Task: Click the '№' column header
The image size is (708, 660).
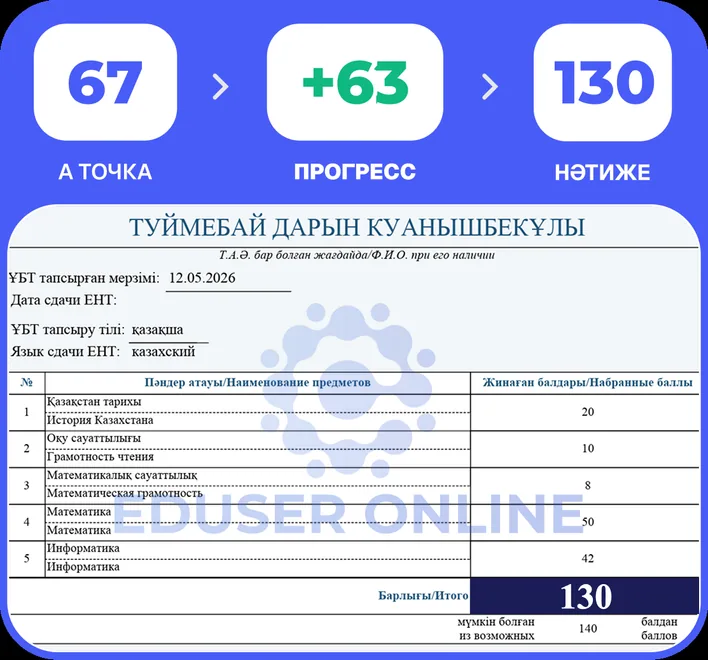Action: point(27,383)
